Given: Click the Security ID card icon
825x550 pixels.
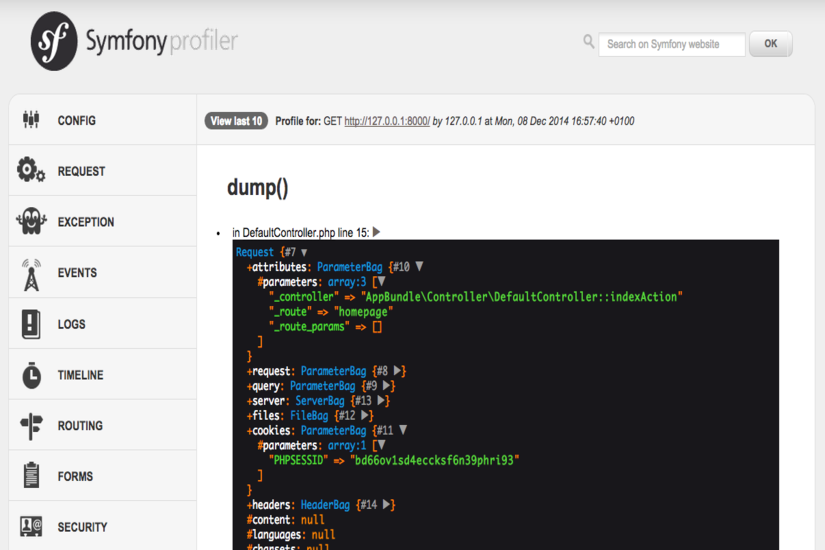Looking at the screenshot, I should (31, 526).
